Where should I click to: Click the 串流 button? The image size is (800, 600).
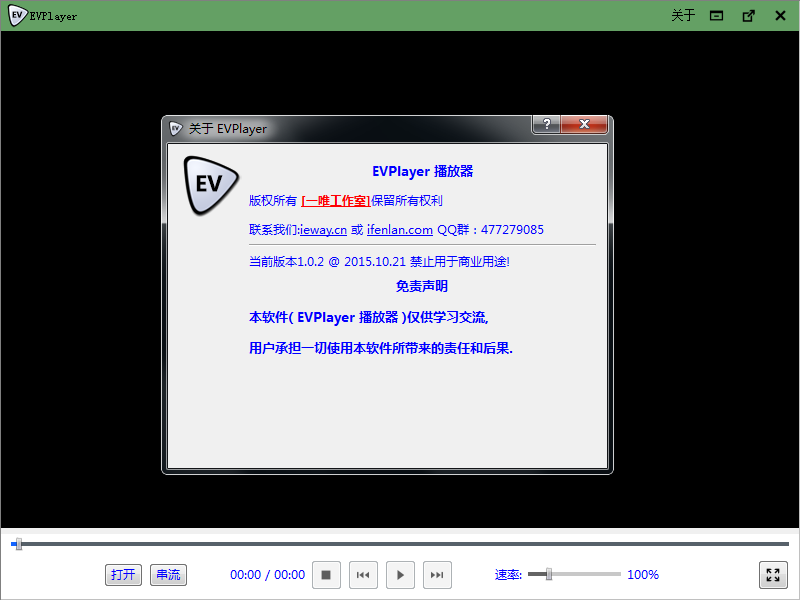point(168,574)
